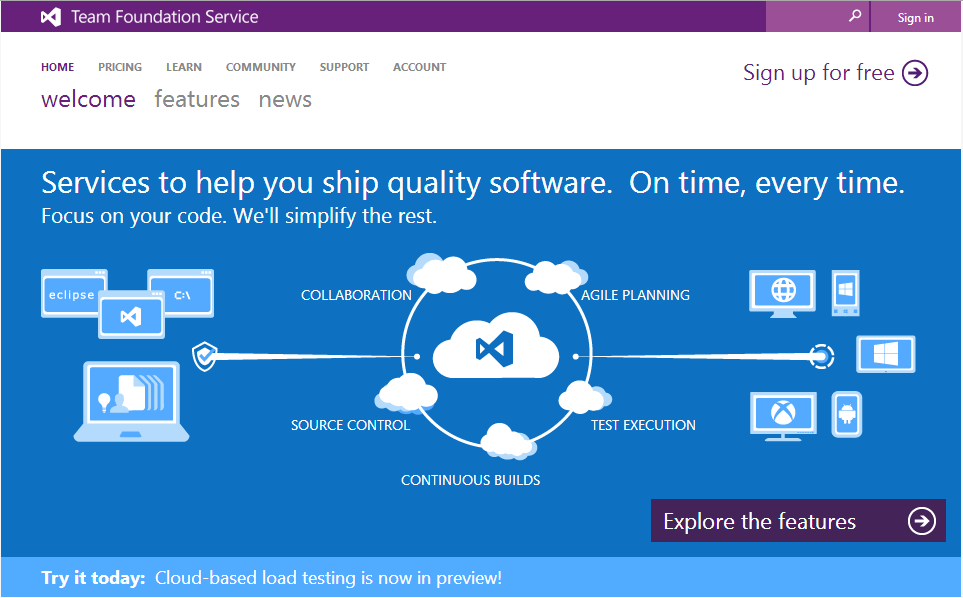Switch to the features tab
This screenshot has height=598, width=963.
pyautogui.click(x=197, y=99)
